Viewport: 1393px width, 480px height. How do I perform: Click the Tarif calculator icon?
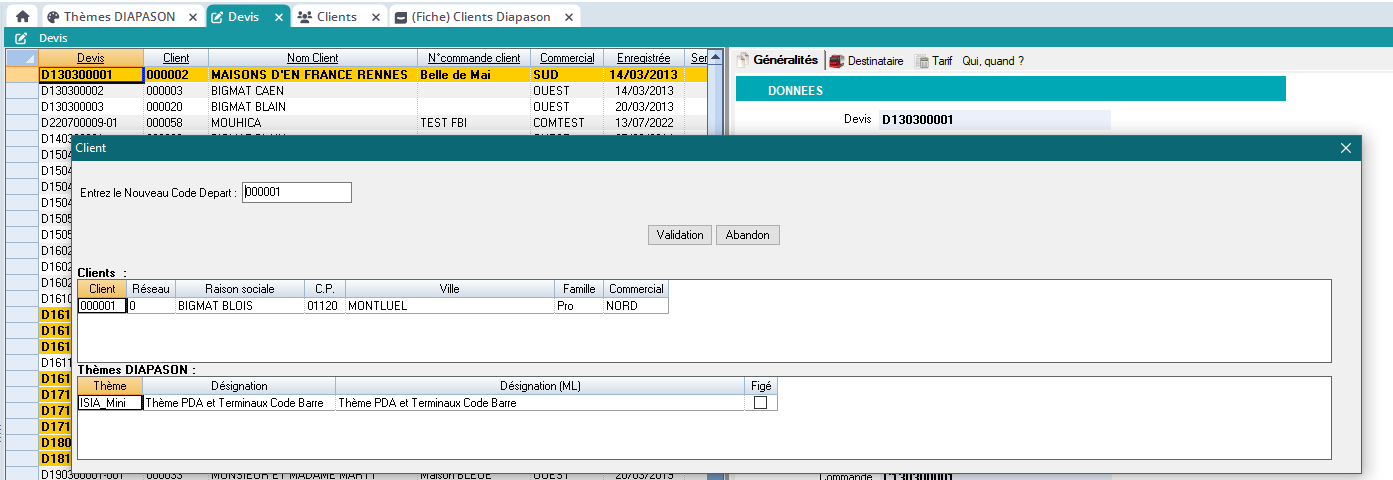(922, 61)
